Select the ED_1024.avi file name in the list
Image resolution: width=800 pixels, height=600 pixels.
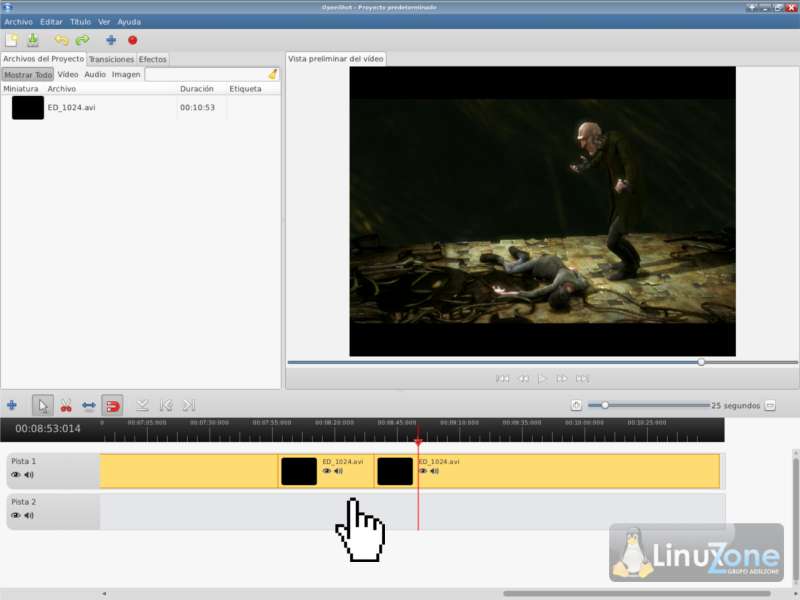[71, 108]
